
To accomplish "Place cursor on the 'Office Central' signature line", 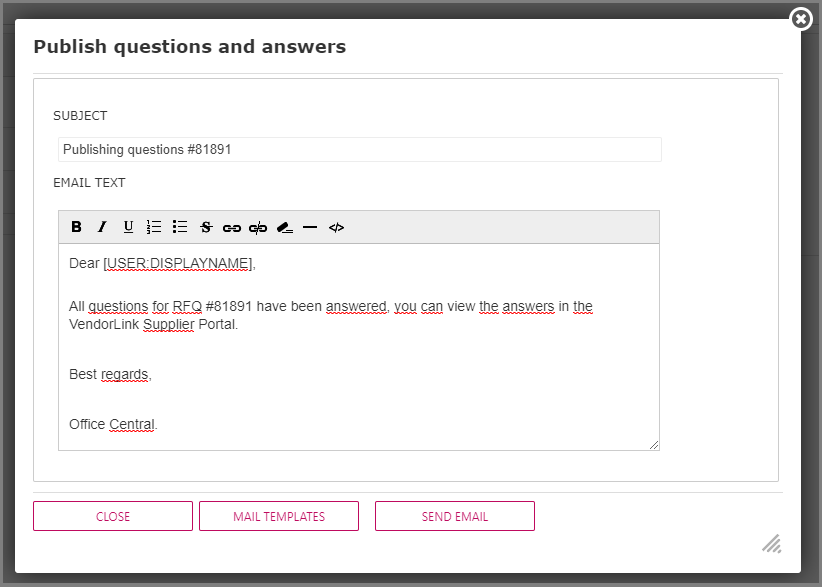I will coord(113,424).
